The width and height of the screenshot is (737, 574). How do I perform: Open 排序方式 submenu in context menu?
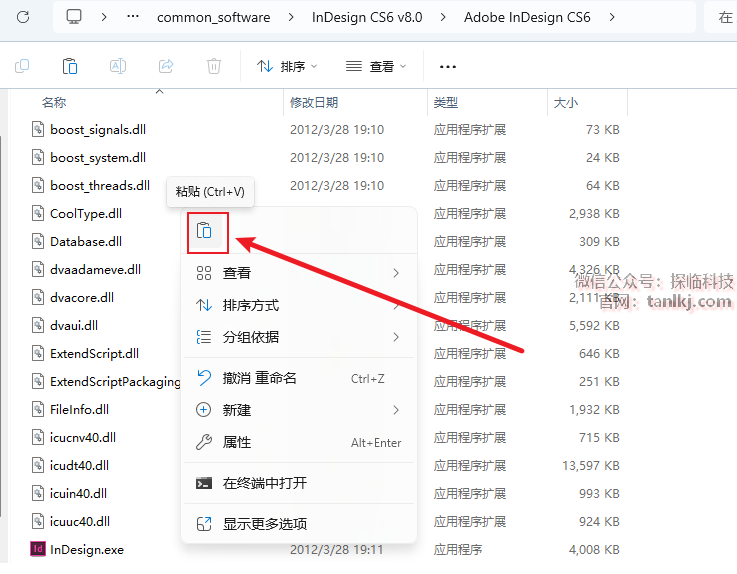[298, 306]
